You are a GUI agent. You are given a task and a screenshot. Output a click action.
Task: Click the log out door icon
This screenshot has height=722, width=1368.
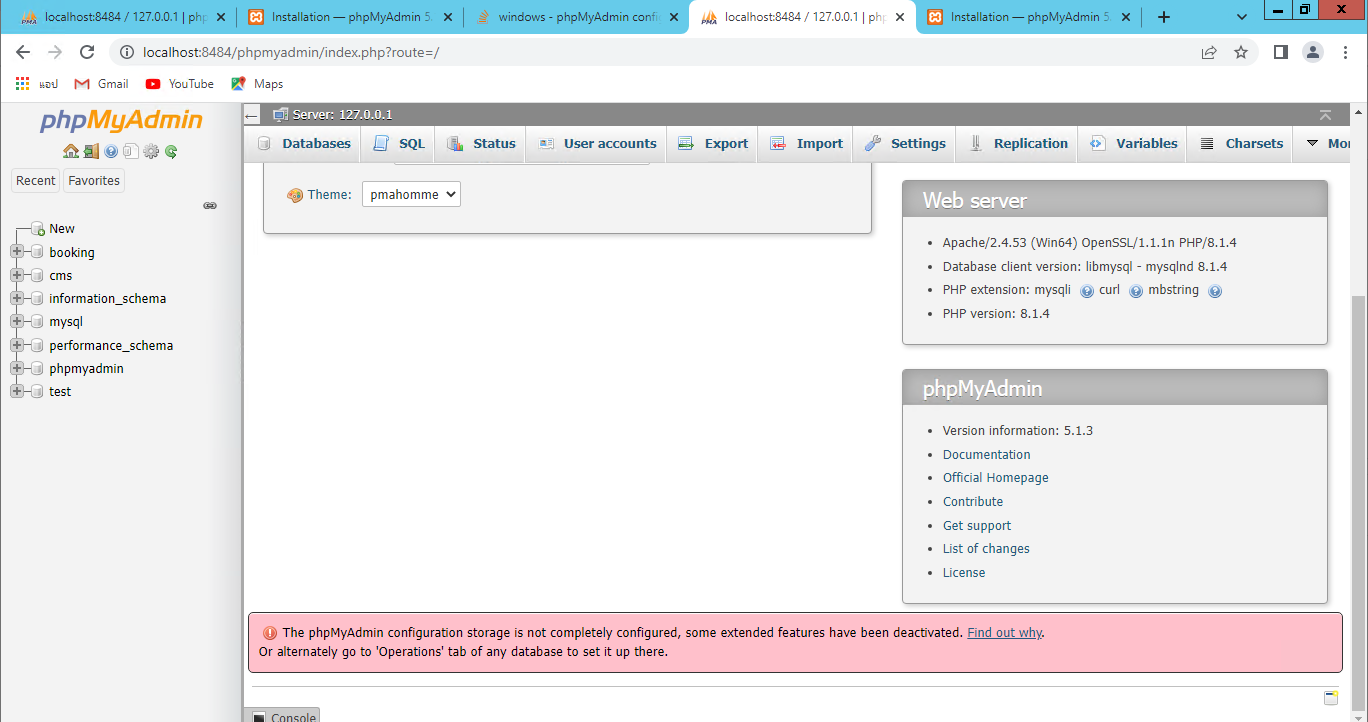[91, 152]
